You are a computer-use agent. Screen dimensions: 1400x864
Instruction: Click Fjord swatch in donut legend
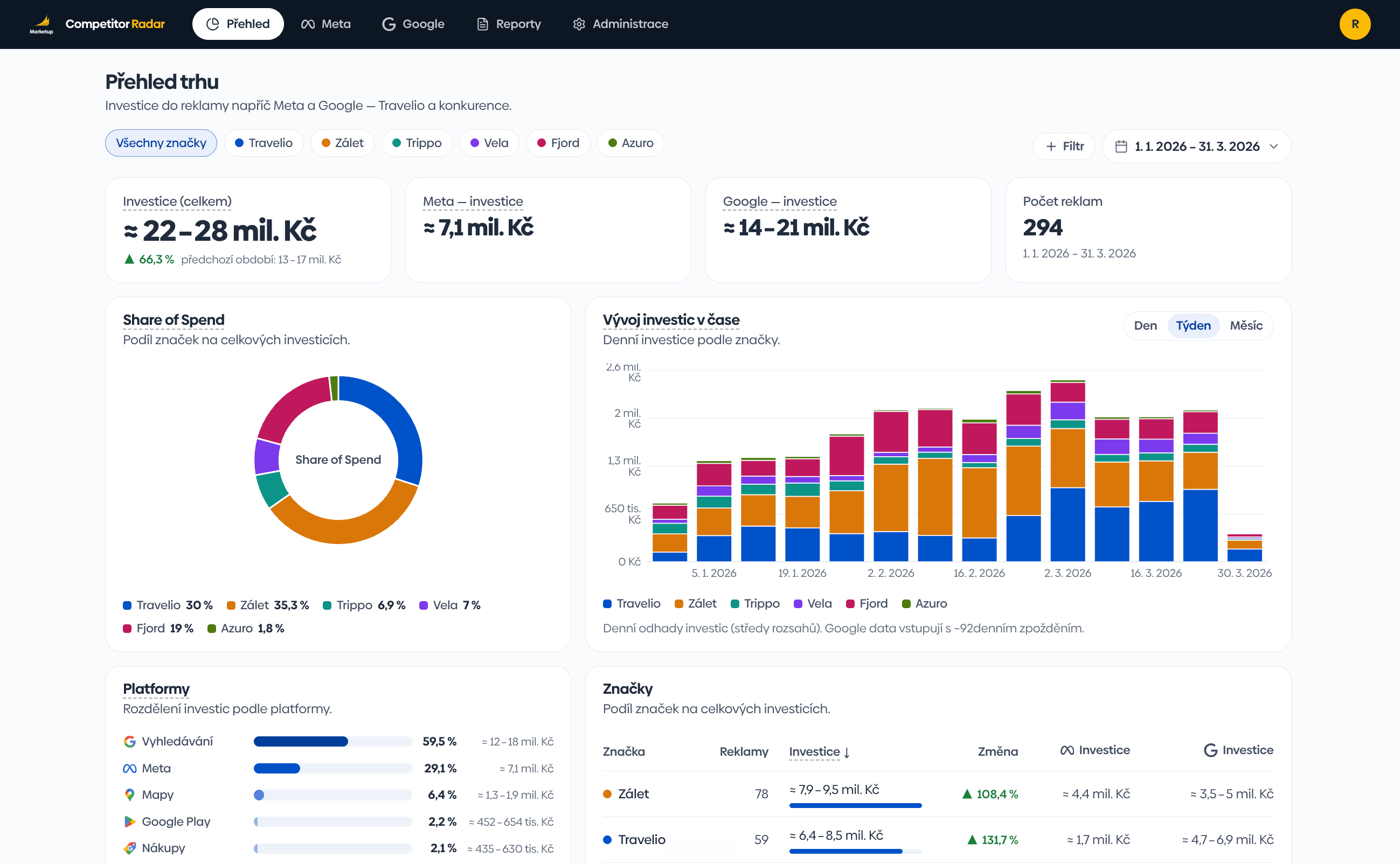(127, 629)
